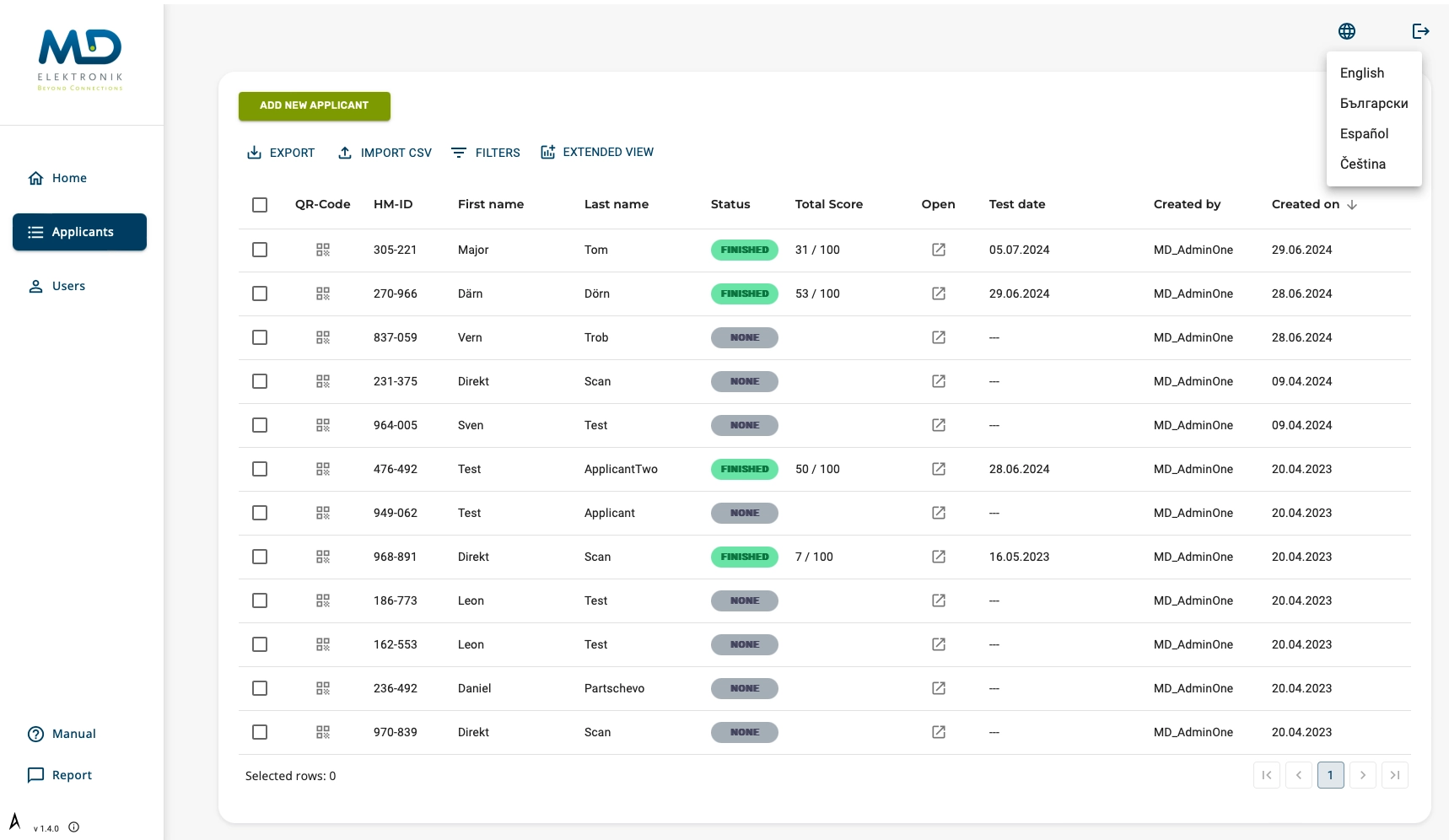1449x840 pixels.
Task: Sort by Test date column header
Action: 1017,204
